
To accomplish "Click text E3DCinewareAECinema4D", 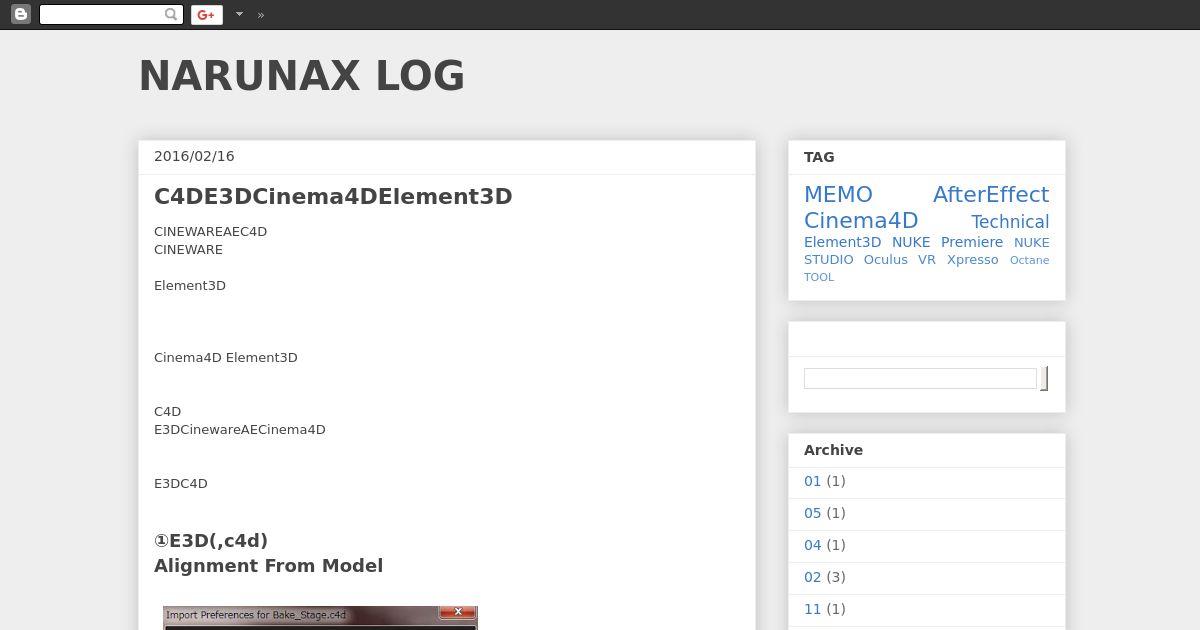I will (x=240, y=430).
